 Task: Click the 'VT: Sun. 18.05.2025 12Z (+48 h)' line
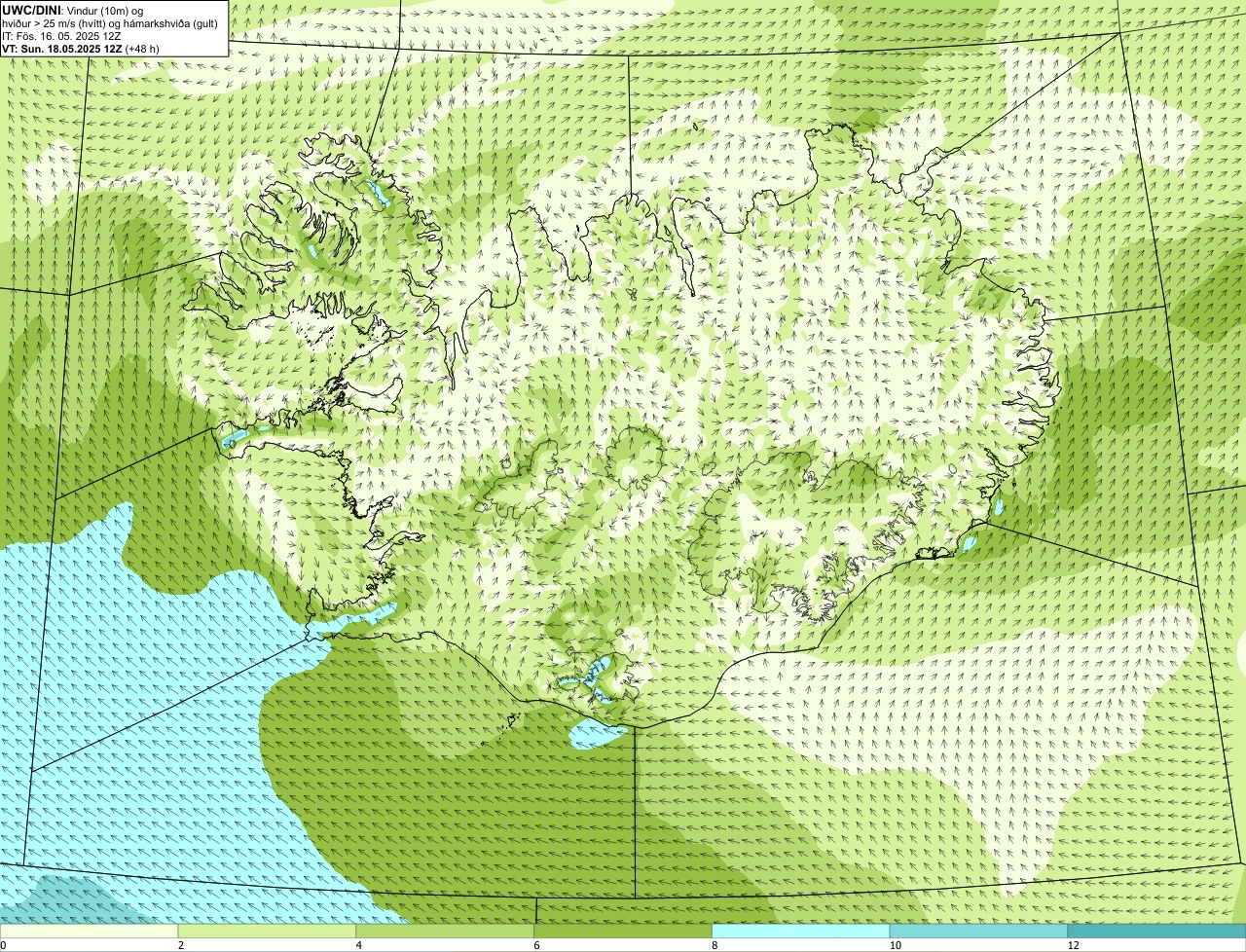(81, 48)
